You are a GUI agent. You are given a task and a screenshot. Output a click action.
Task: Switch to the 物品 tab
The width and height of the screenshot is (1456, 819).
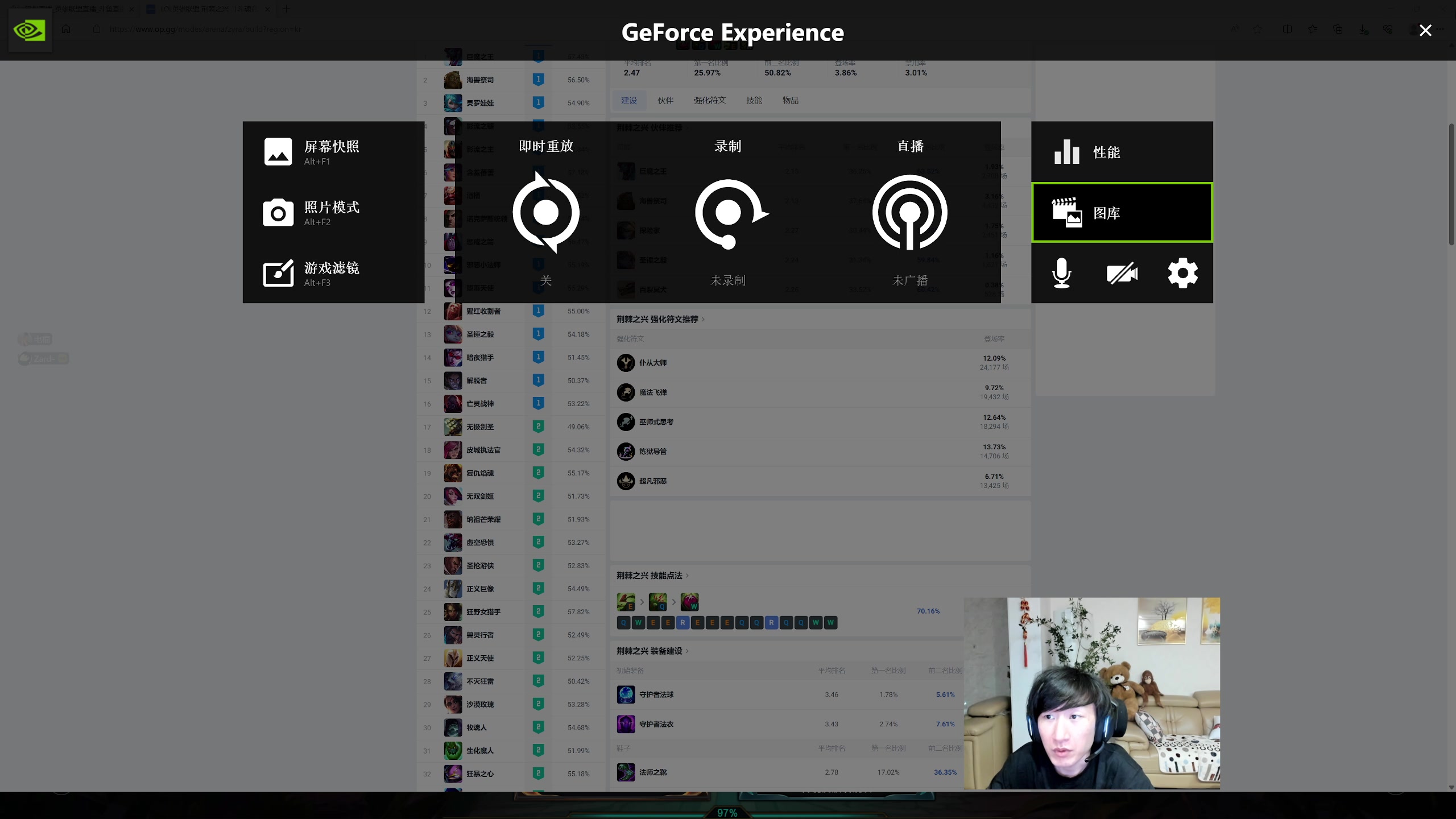(791, 100)
